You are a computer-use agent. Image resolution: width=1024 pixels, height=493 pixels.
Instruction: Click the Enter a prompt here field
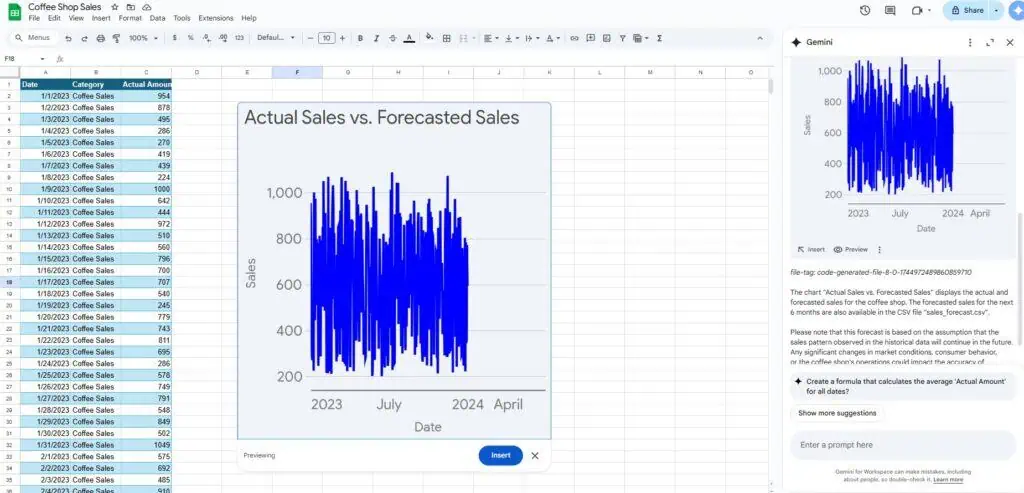pyautogui.click(x=902, y=445)
